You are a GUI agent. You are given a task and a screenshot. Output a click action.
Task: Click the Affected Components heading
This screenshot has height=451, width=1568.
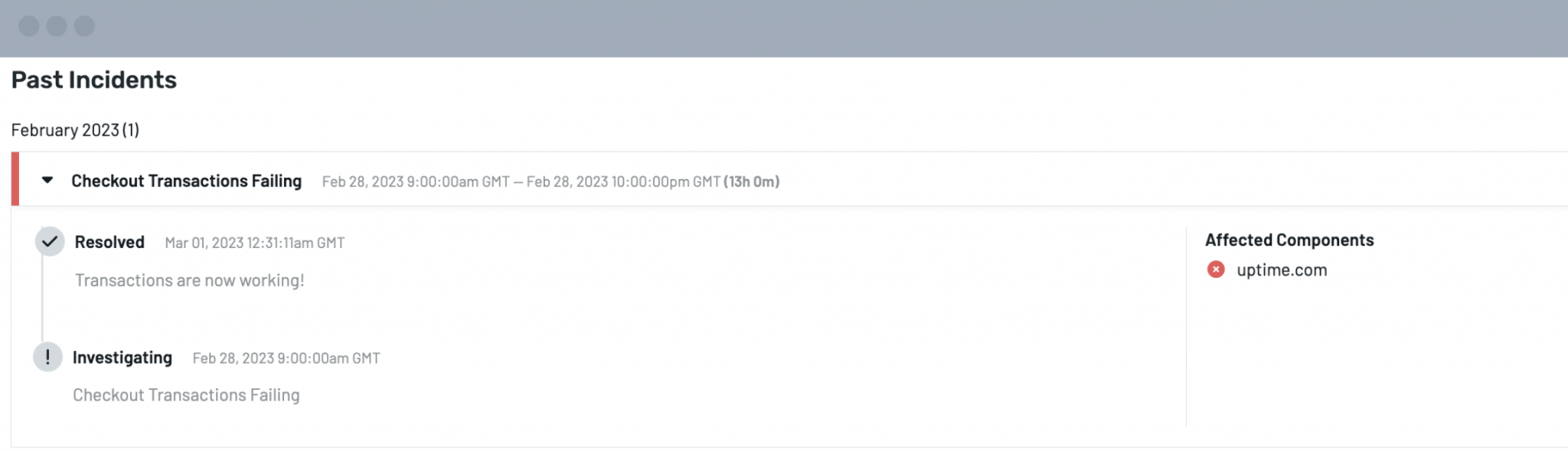tap(1289, 240)
